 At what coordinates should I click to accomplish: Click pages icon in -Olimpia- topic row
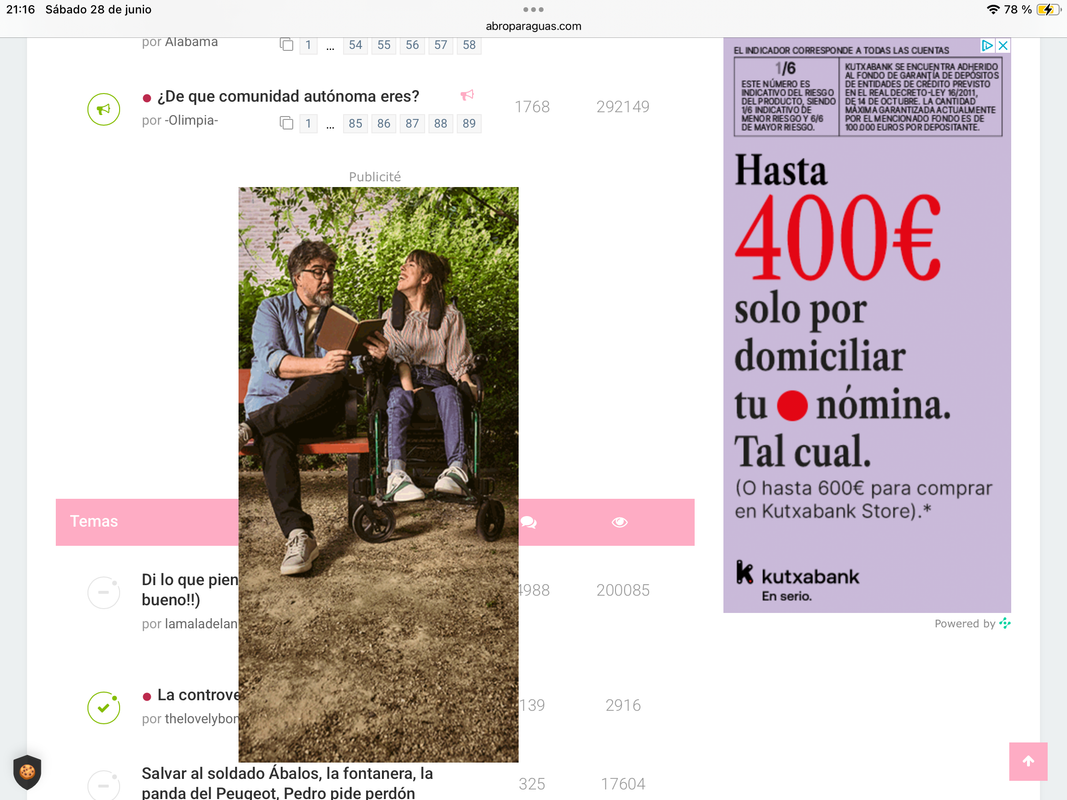click(x=286, y=123)
